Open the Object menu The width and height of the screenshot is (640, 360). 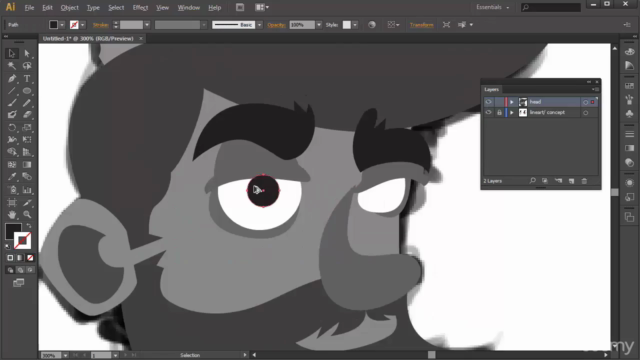[69, 7]
